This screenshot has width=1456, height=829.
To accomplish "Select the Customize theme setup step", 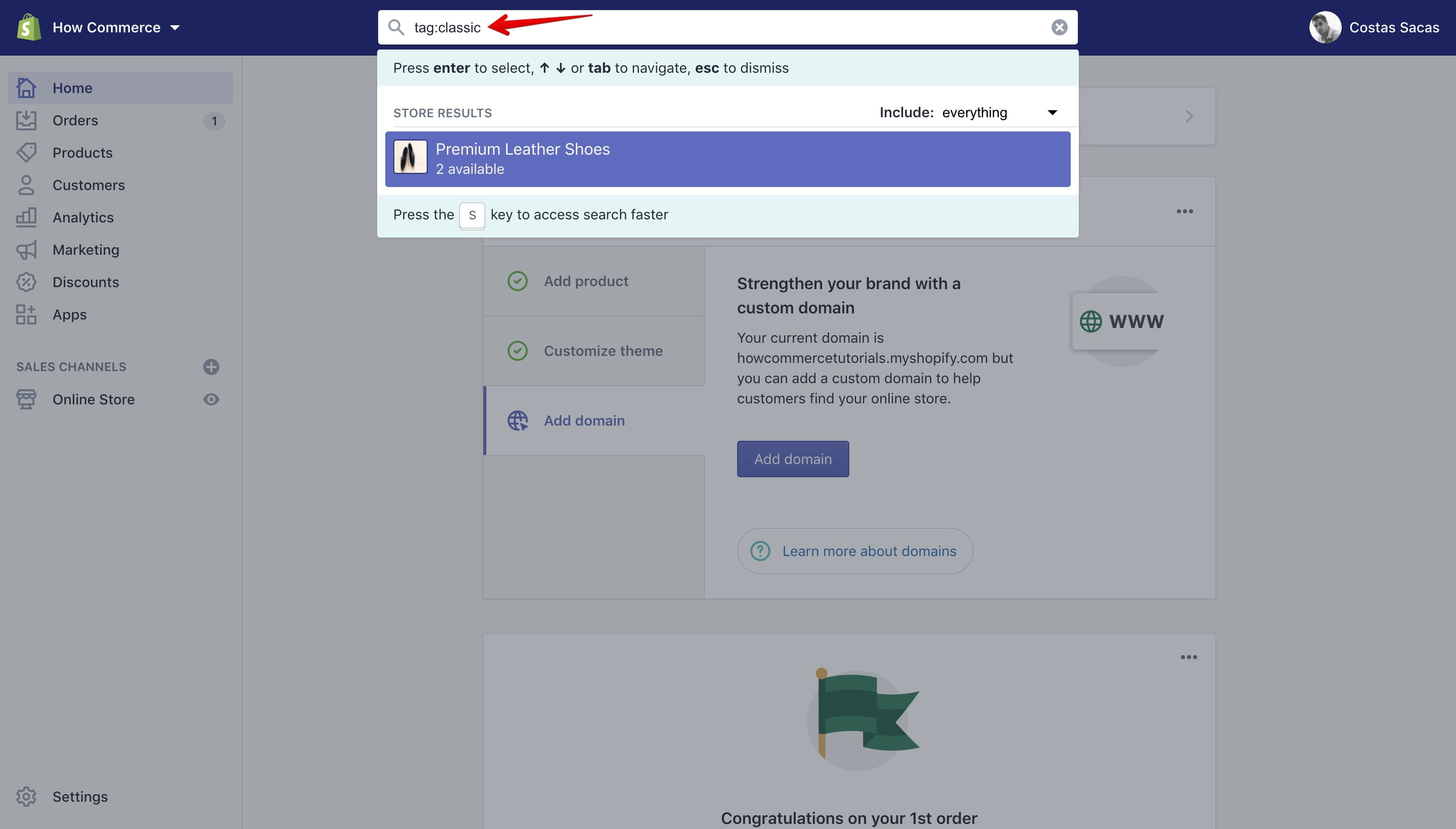I will click(x=594, y=351).
